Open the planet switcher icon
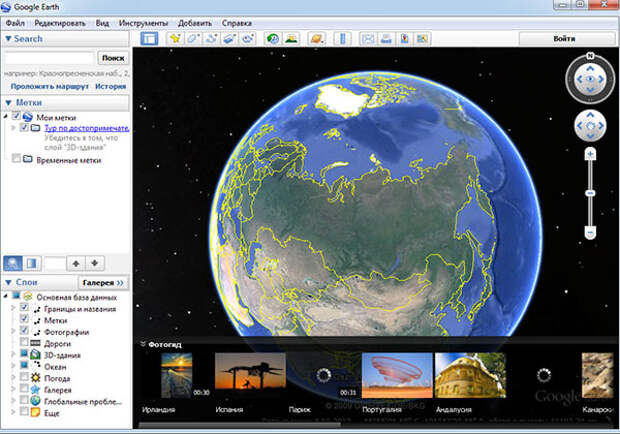Viewport: 620px width, 434px height. click(317, 38)
